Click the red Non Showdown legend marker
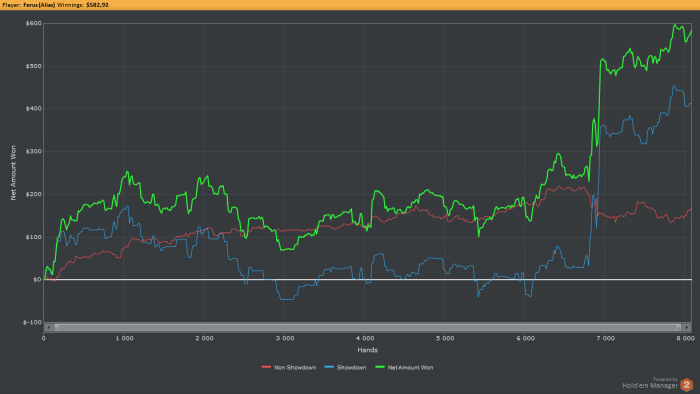 (x=267, y=367)
